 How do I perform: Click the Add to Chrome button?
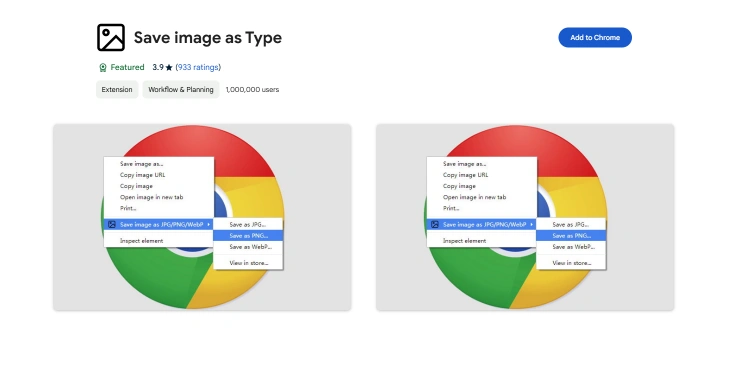595,38
